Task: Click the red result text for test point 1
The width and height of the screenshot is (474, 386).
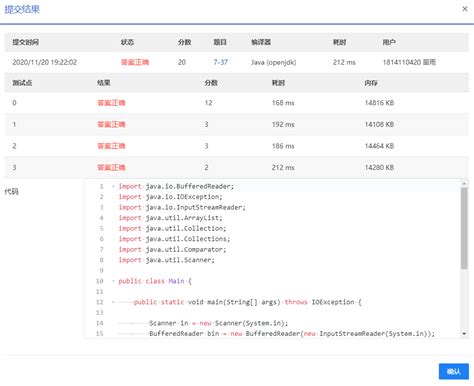Action: point(111,124)
